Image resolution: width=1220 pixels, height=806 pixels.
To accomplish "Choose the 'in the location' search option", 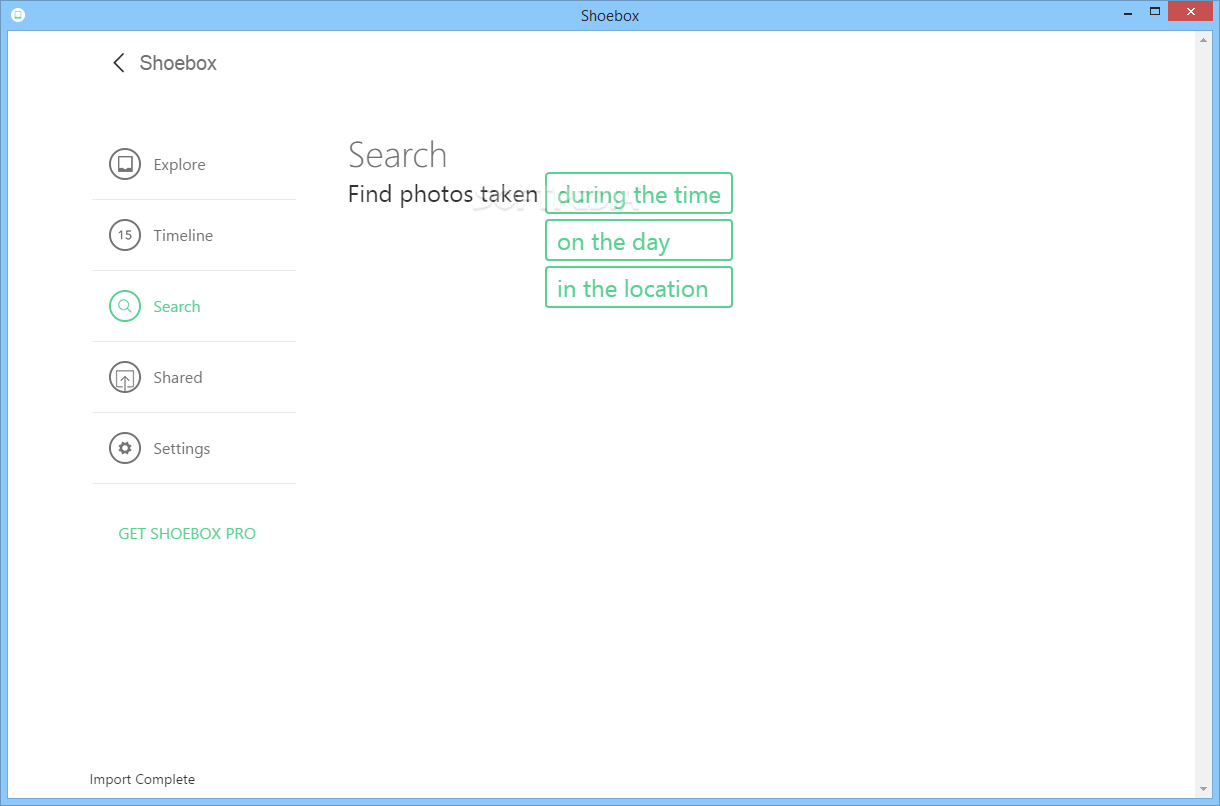I will click(x=639, y=287).
